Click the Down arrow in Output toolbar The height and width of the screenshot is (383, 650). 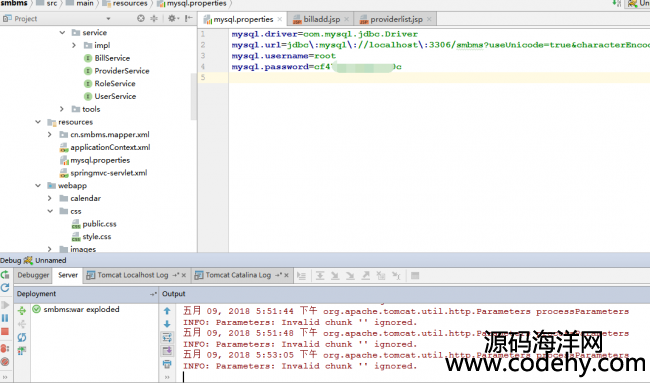(x=167, y=324)
